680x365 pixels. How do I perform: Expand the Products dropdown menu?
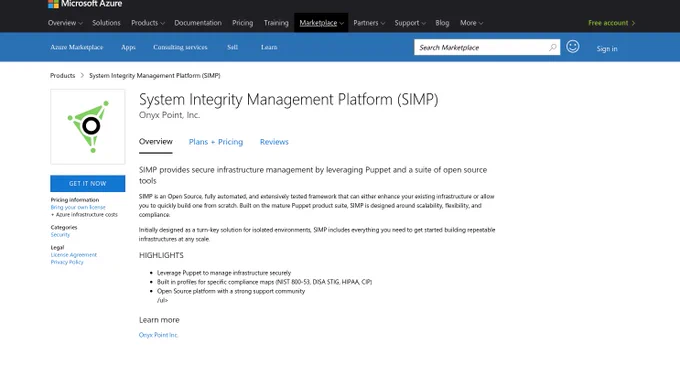(148, 23)
